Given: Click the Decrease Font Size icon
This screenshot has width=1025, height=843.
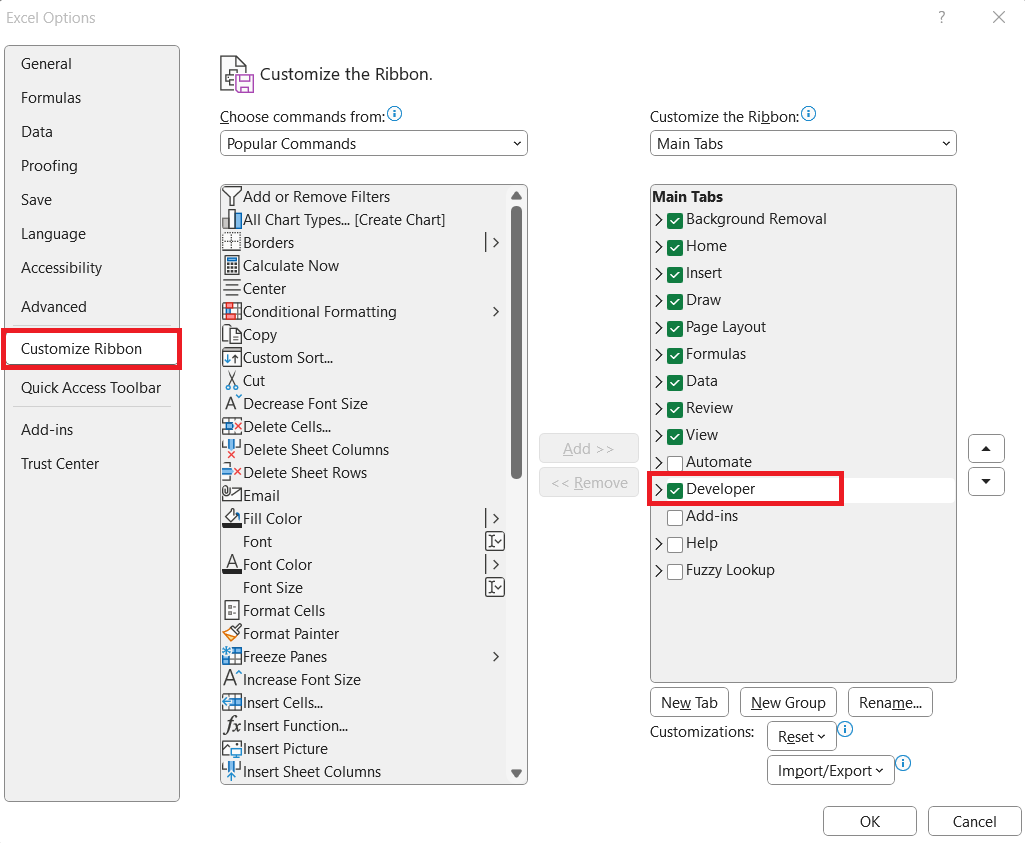Looking at the screenshot, I should (x=233, y=403).
